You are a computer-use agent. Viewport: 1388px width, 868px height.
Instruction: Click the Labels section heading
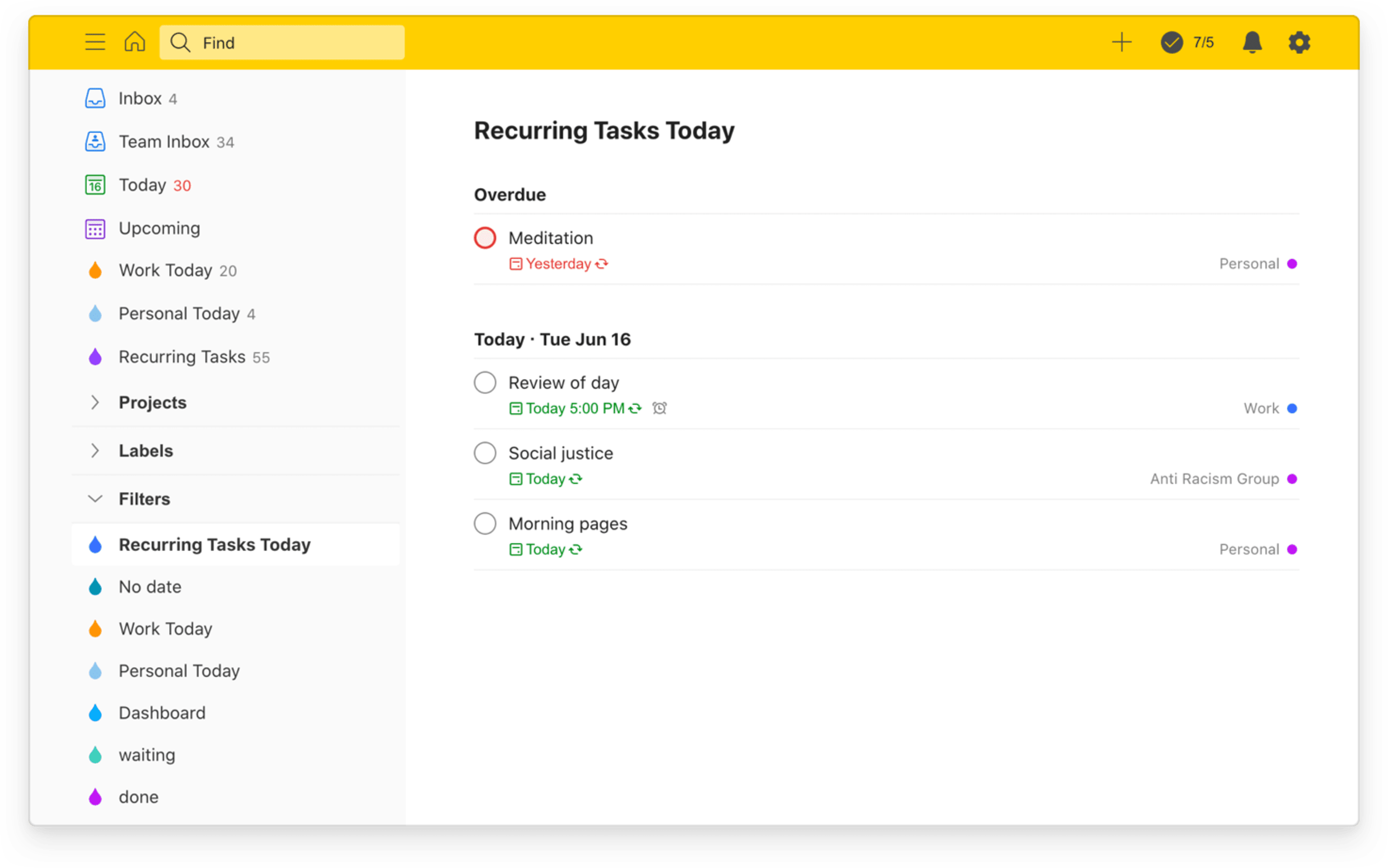146,451
